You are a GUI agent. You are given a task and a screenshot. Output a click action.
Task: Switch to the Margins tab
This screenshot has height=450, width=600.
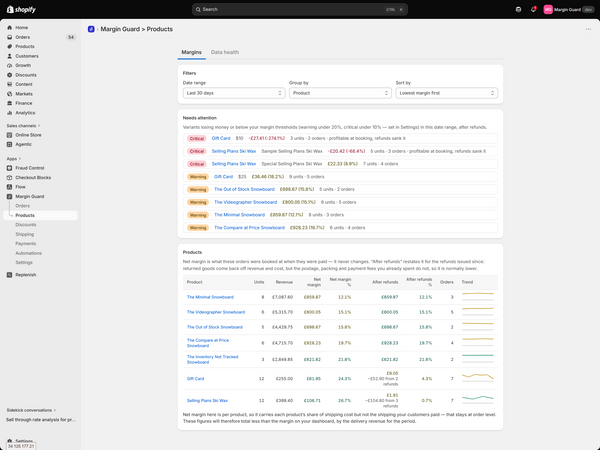click(x=191, y=52)
